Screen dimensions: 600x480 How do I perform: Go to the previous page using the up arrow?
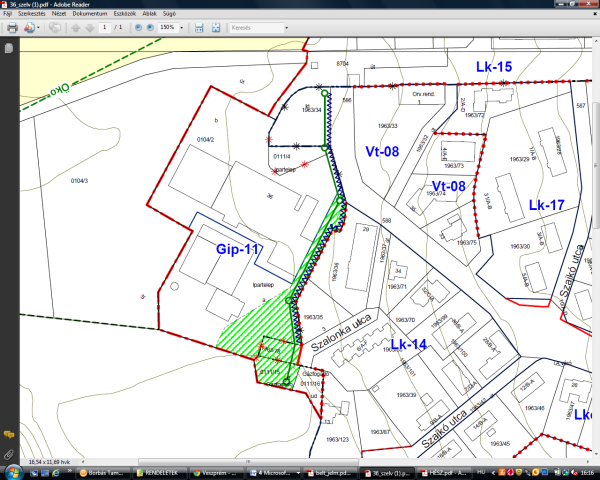75,28
